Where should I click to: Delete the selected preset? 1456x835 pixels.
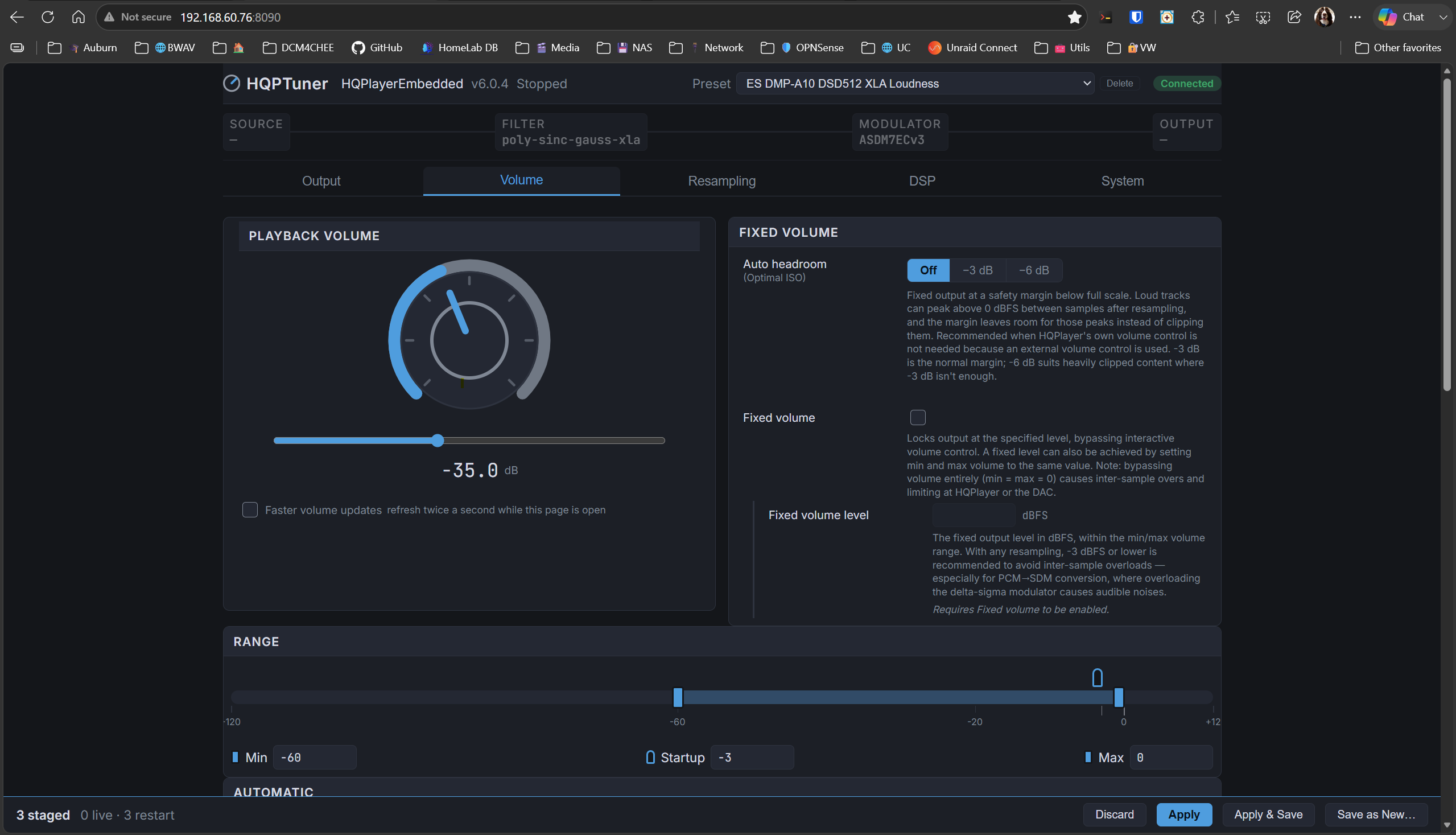pos(1119,84)
